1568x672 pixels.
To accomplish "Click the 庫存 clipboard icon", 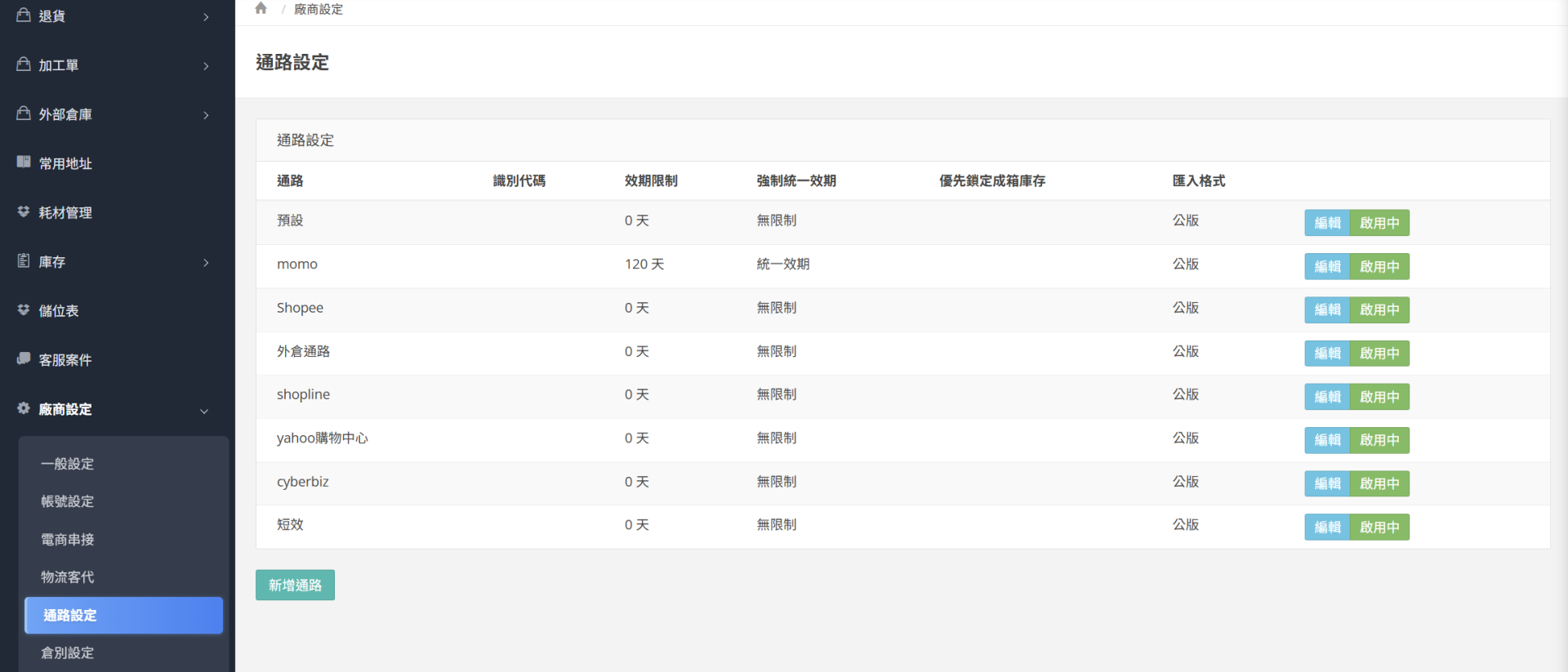I will tap(24, 261).
